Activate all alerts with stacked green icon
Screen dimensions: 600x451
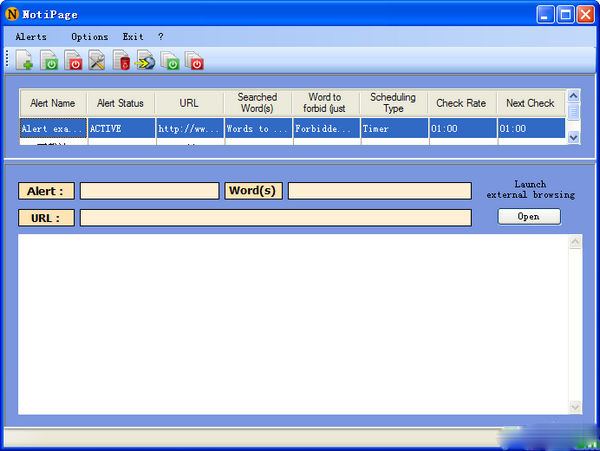pyautogui.click(x=171, y=62)
